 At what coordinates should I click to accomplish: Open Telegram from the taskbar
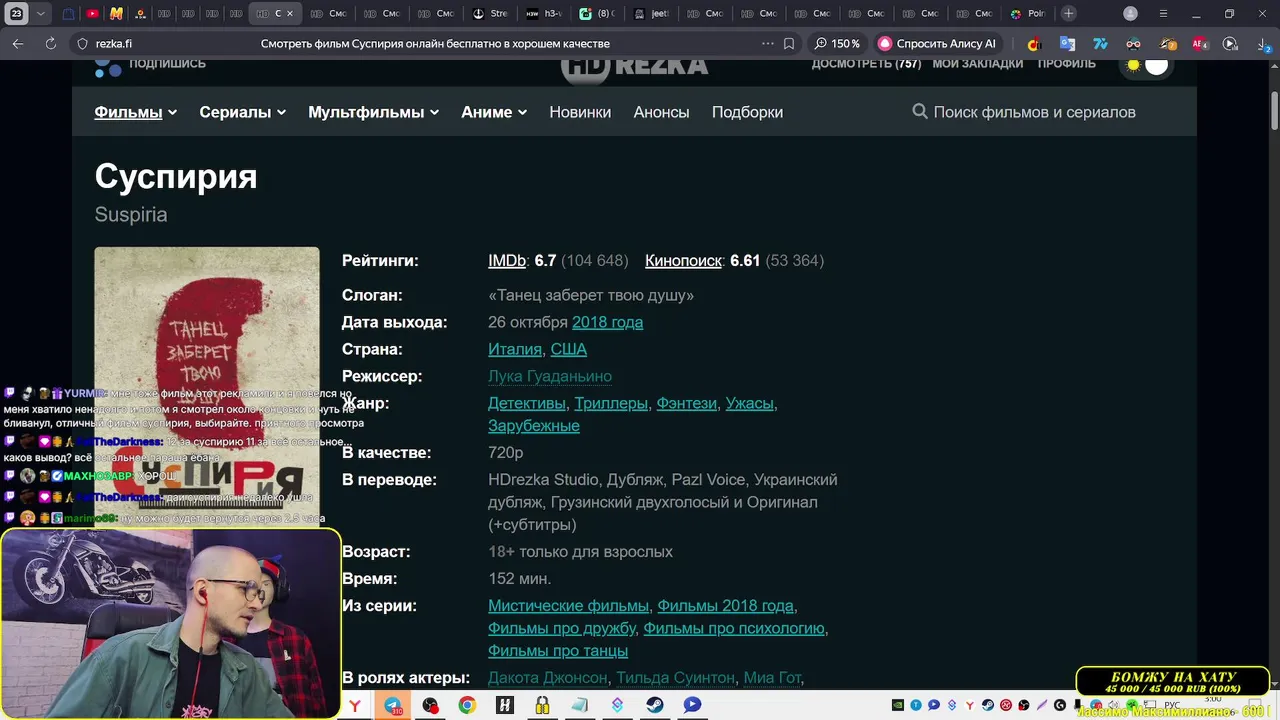click(x=392, y=705)
